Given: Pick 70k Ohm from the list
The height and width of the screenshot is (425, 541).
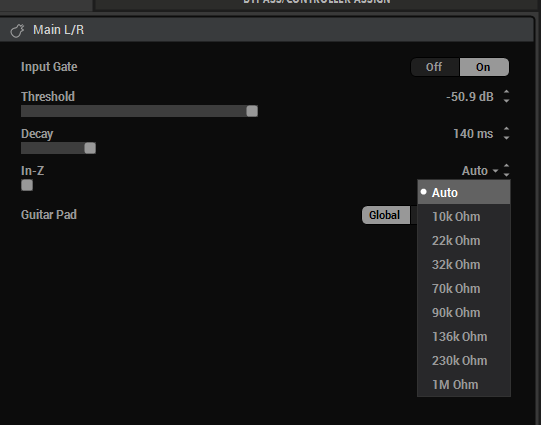Looking at the screenshot, I should tap(464, 289).
